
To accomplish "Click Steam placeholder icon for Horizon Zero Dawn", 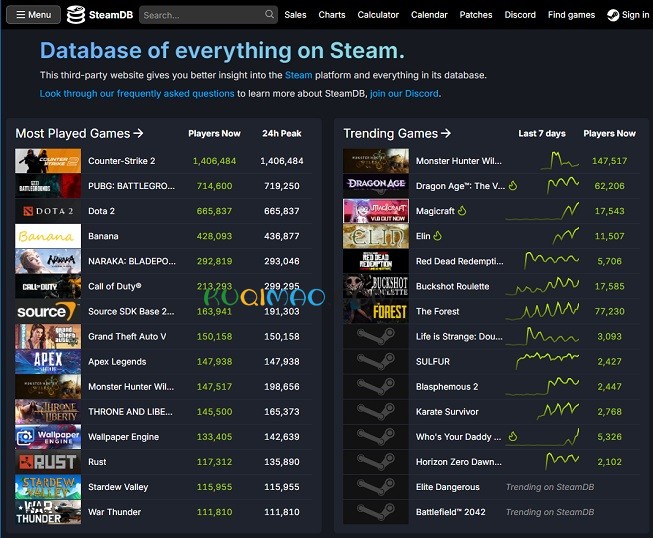I will (376, 462).
